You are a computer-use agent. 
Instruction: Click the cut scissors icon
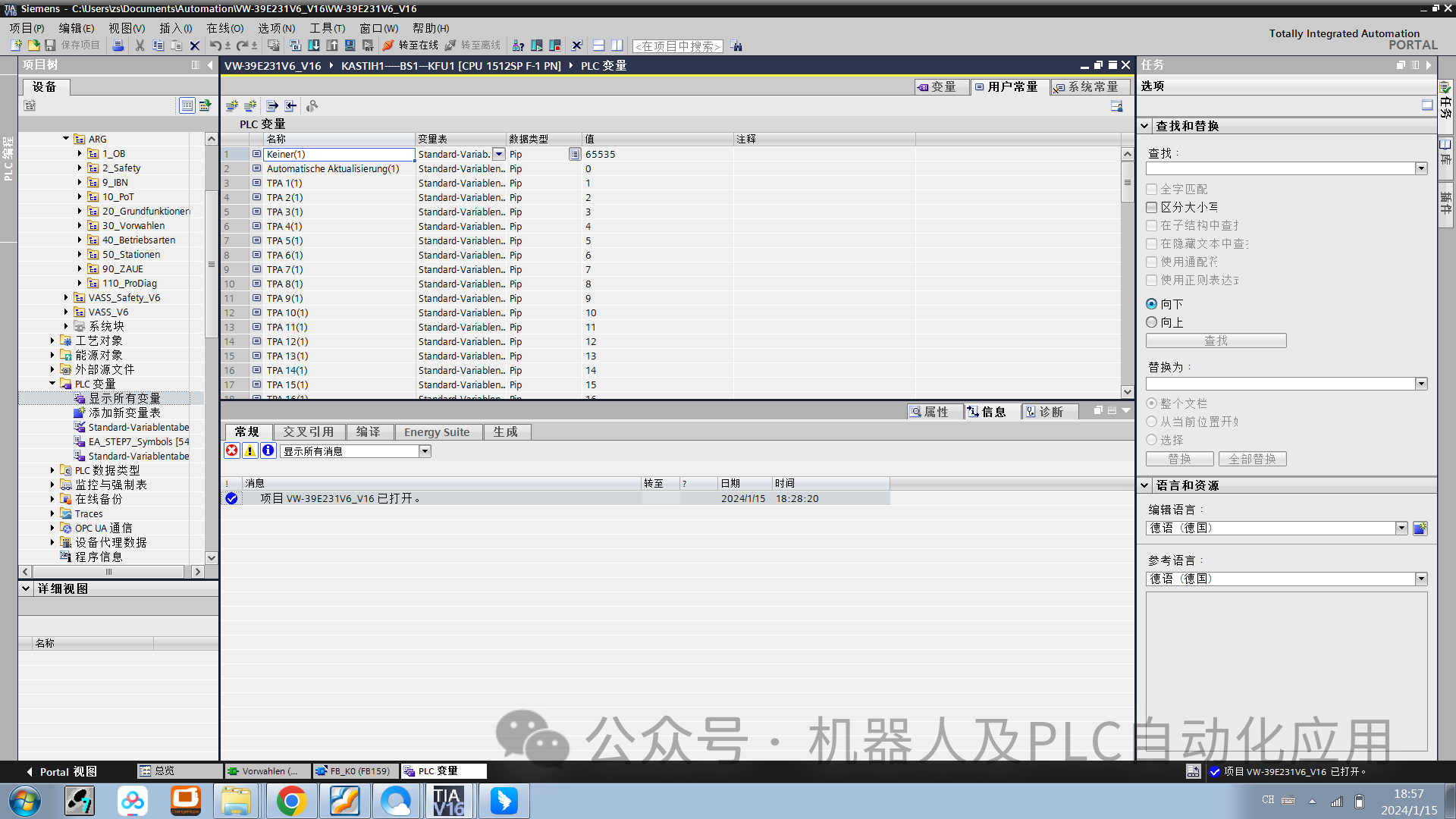tap(140, 45)
